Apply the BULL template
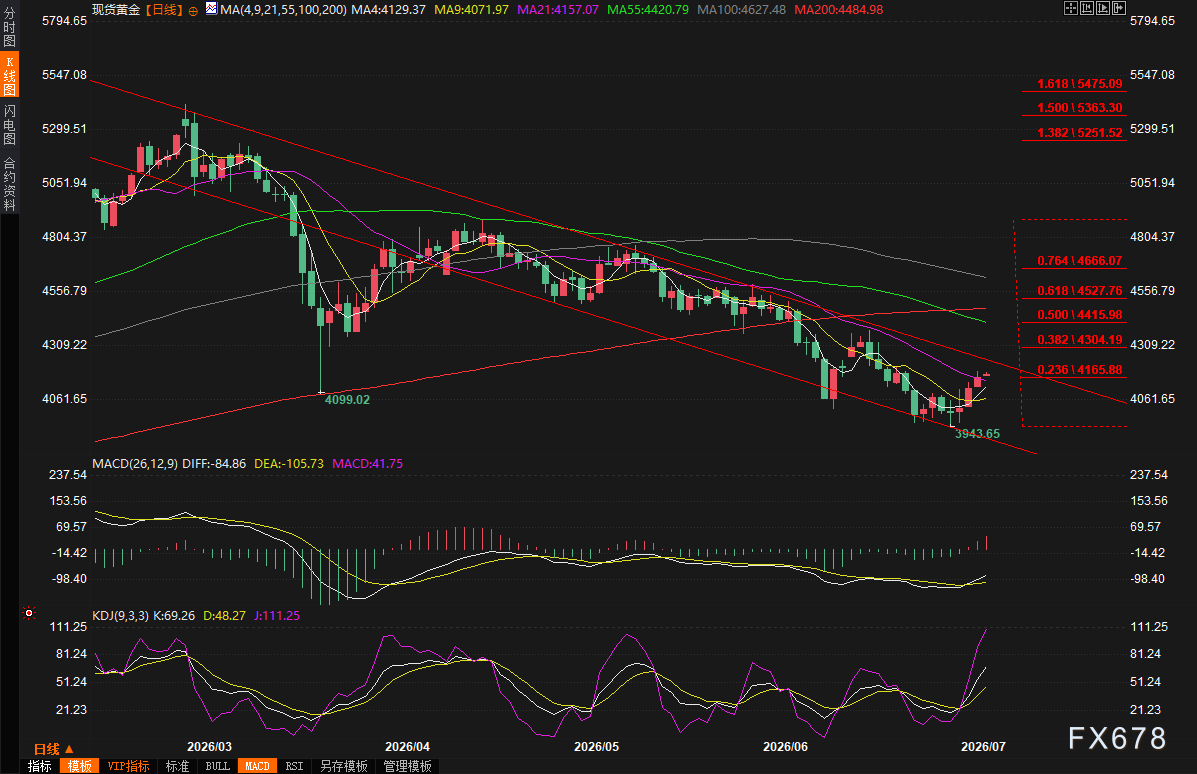Image resolution: width=1197 pixels, height=774 pixels. click(x=218, y=766)
